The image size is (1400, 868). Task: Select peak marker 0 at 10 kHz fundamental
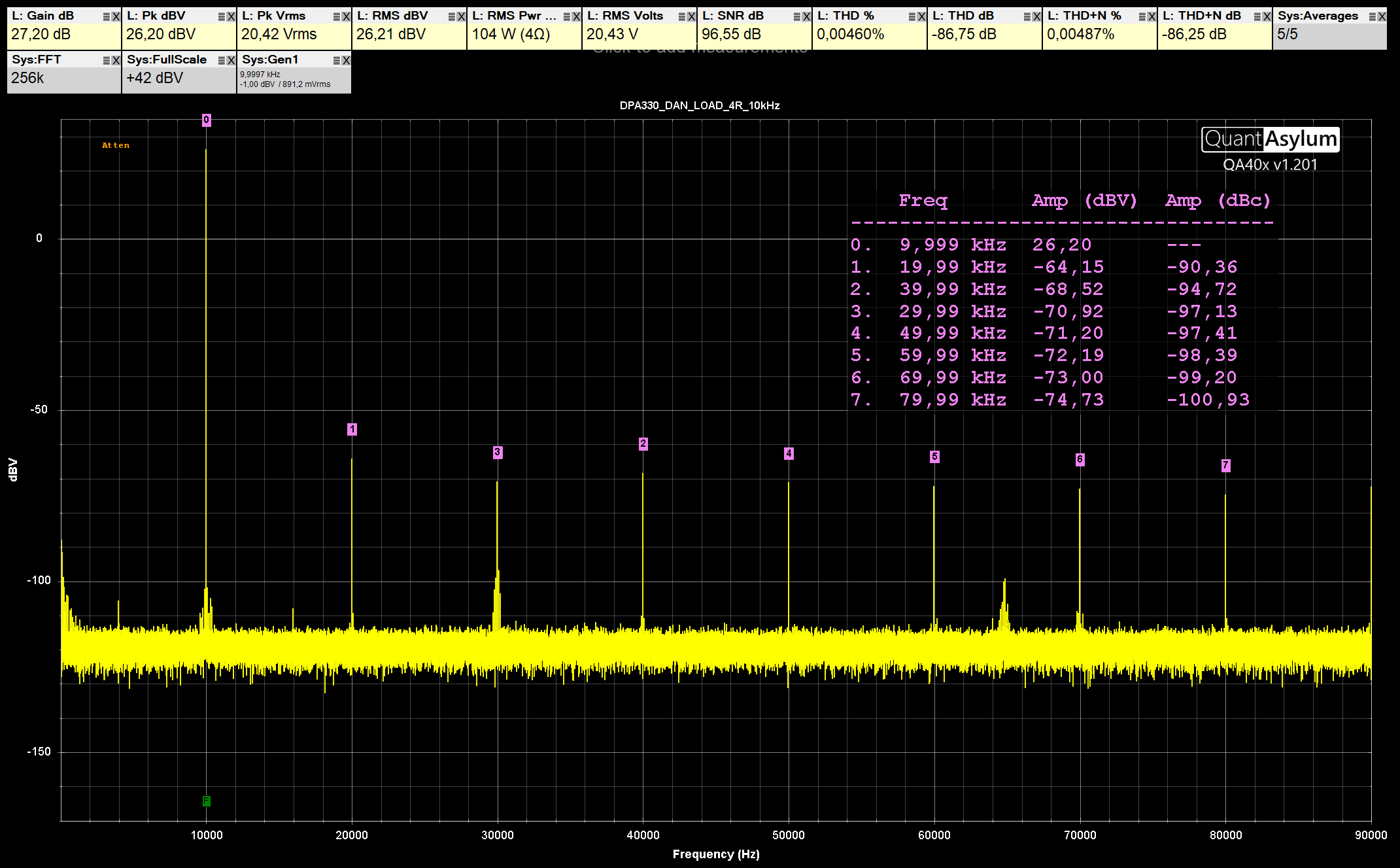[x=206, y=120]
